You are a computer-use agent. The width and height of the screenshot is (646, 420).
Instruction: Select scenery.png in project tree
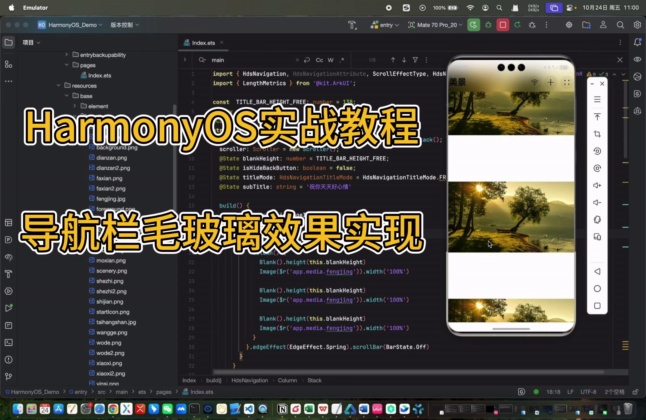pyautogui.click(x=110, y=270)
